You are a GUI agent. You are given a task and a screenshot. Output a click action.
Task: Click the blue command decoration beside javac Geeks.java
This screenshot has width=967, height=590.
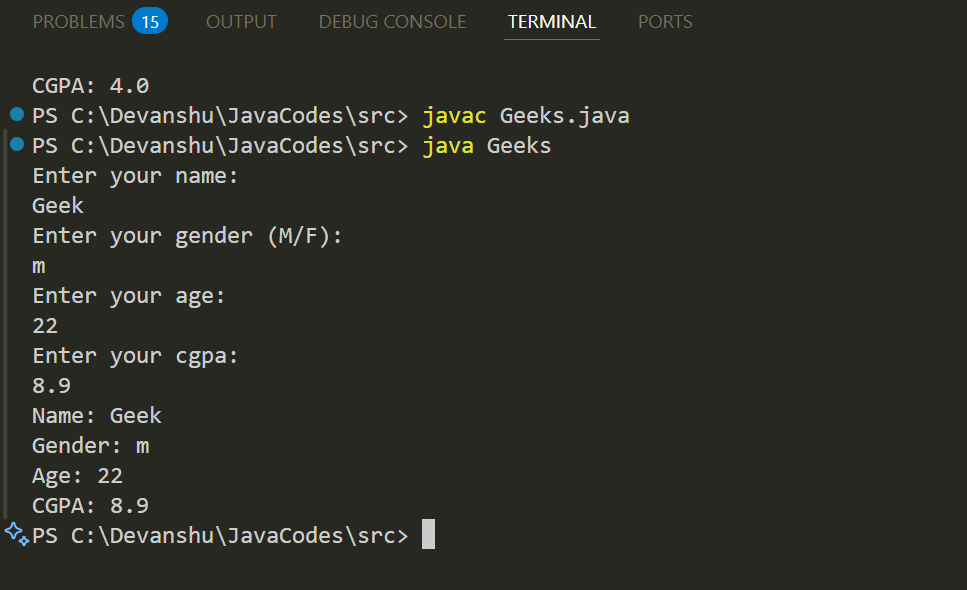15,114
